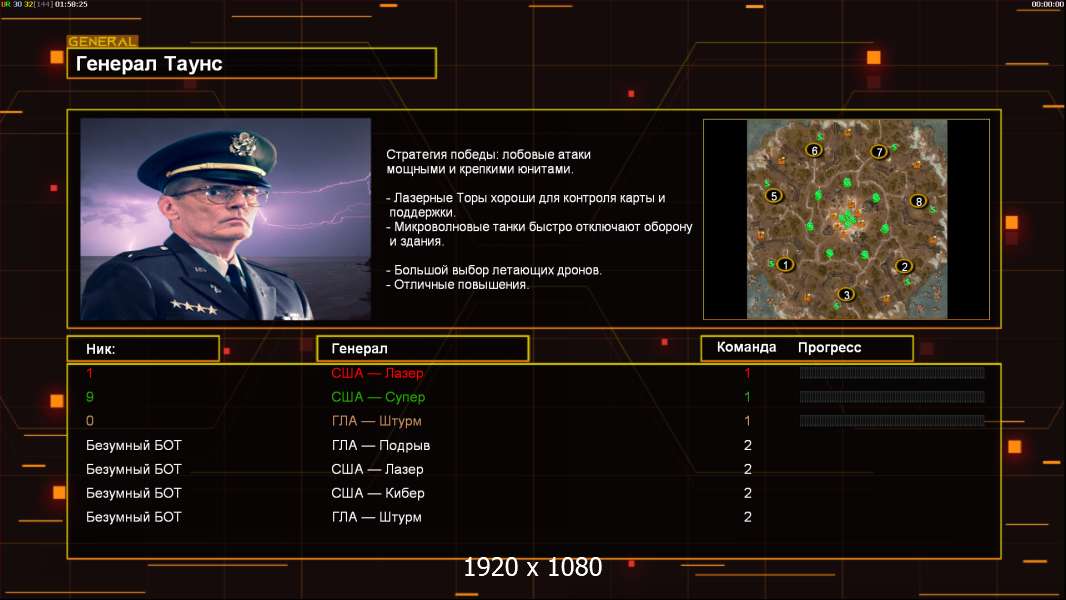Pick start position 2 on the map

(x=904, y=266)
